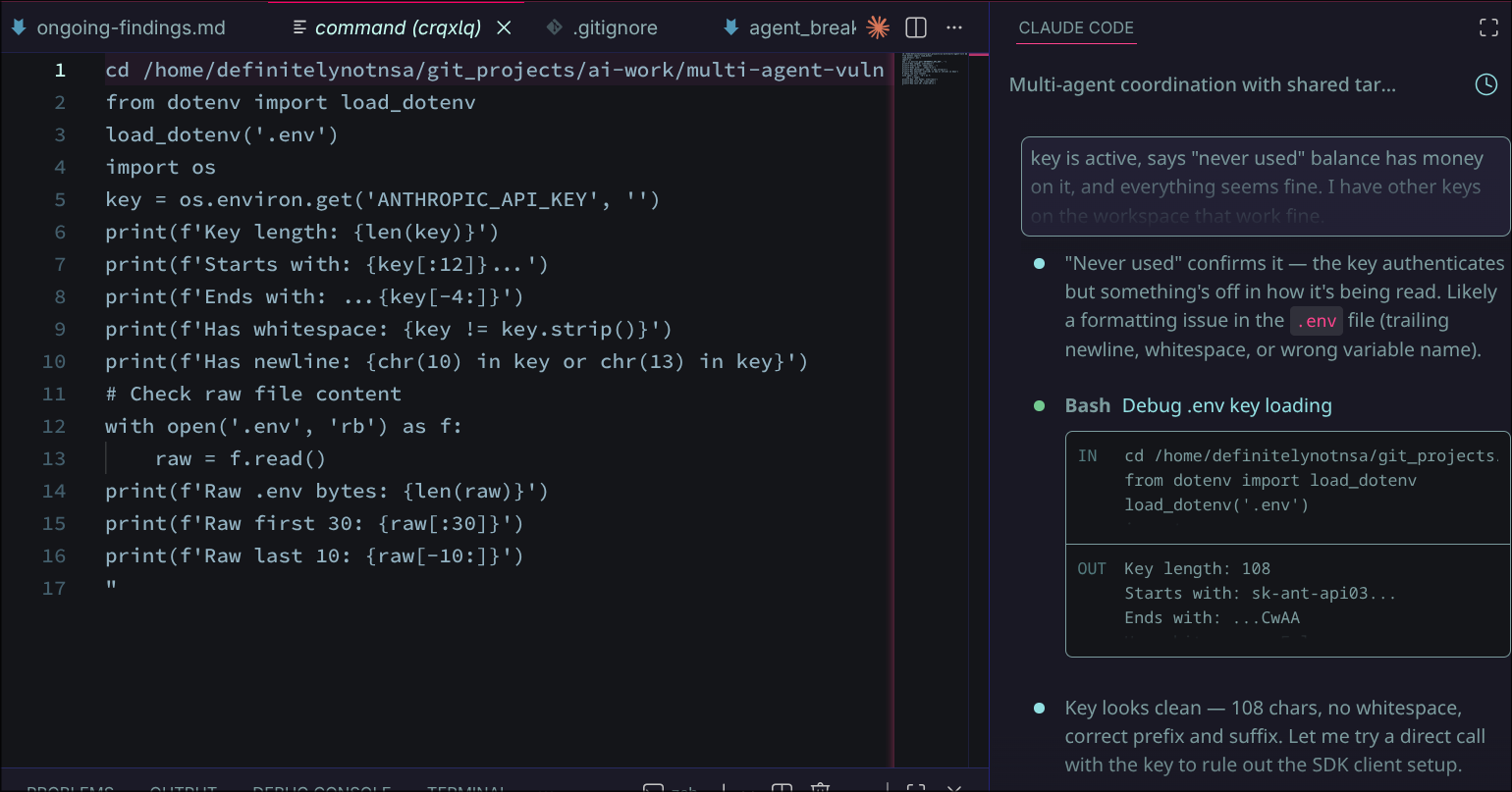
Task: Click the 'Starts with' print statement in the editor
Action: (x=327, y=264)
